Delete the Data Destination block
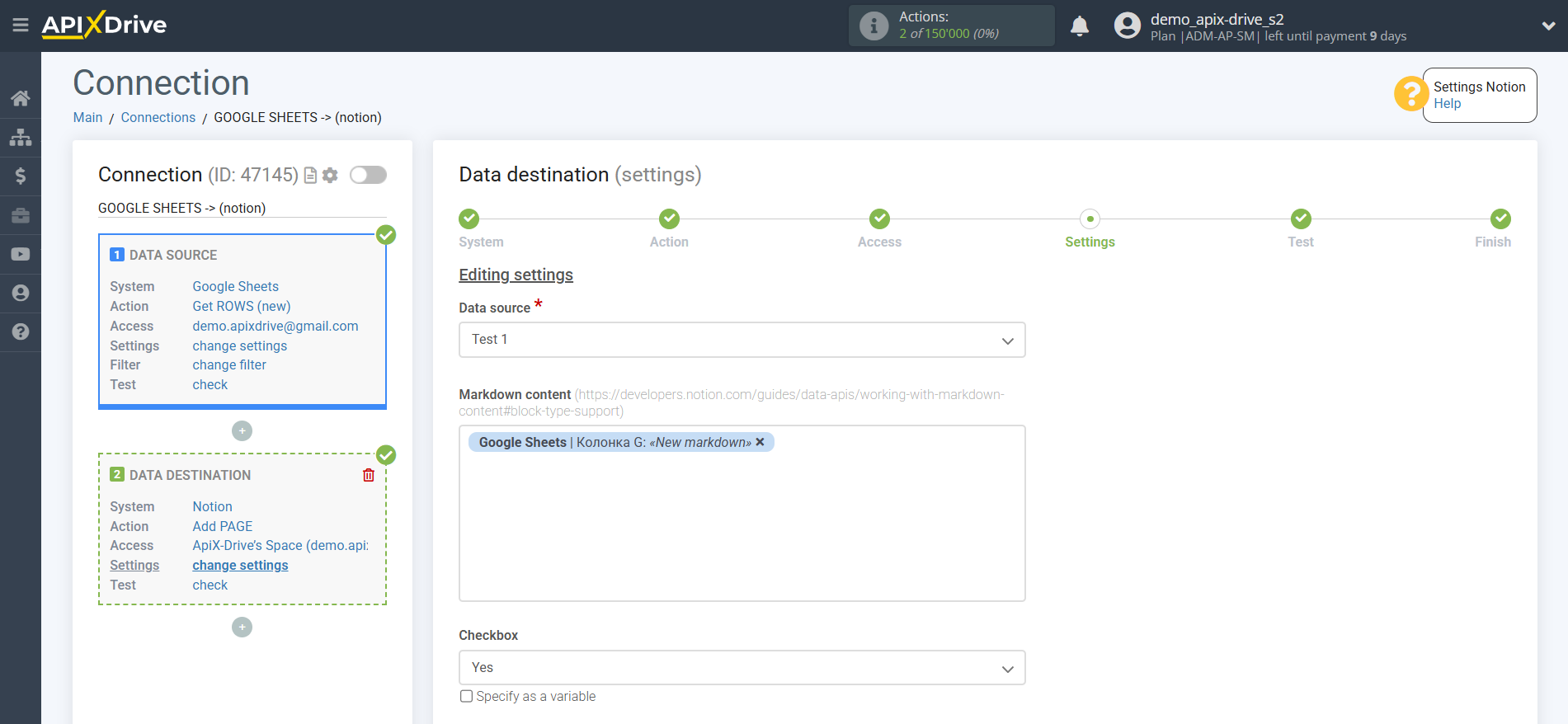 click(x=369, y=475)
